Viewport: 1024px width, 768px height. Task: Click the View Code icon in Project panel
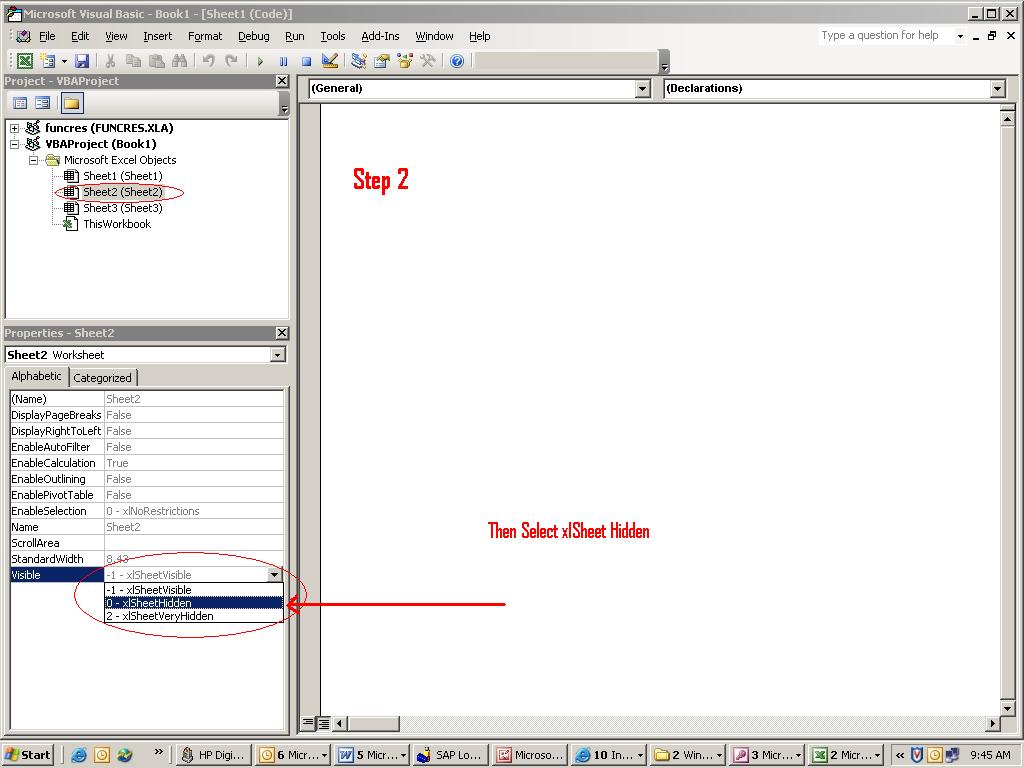click(x=20, y=103)
